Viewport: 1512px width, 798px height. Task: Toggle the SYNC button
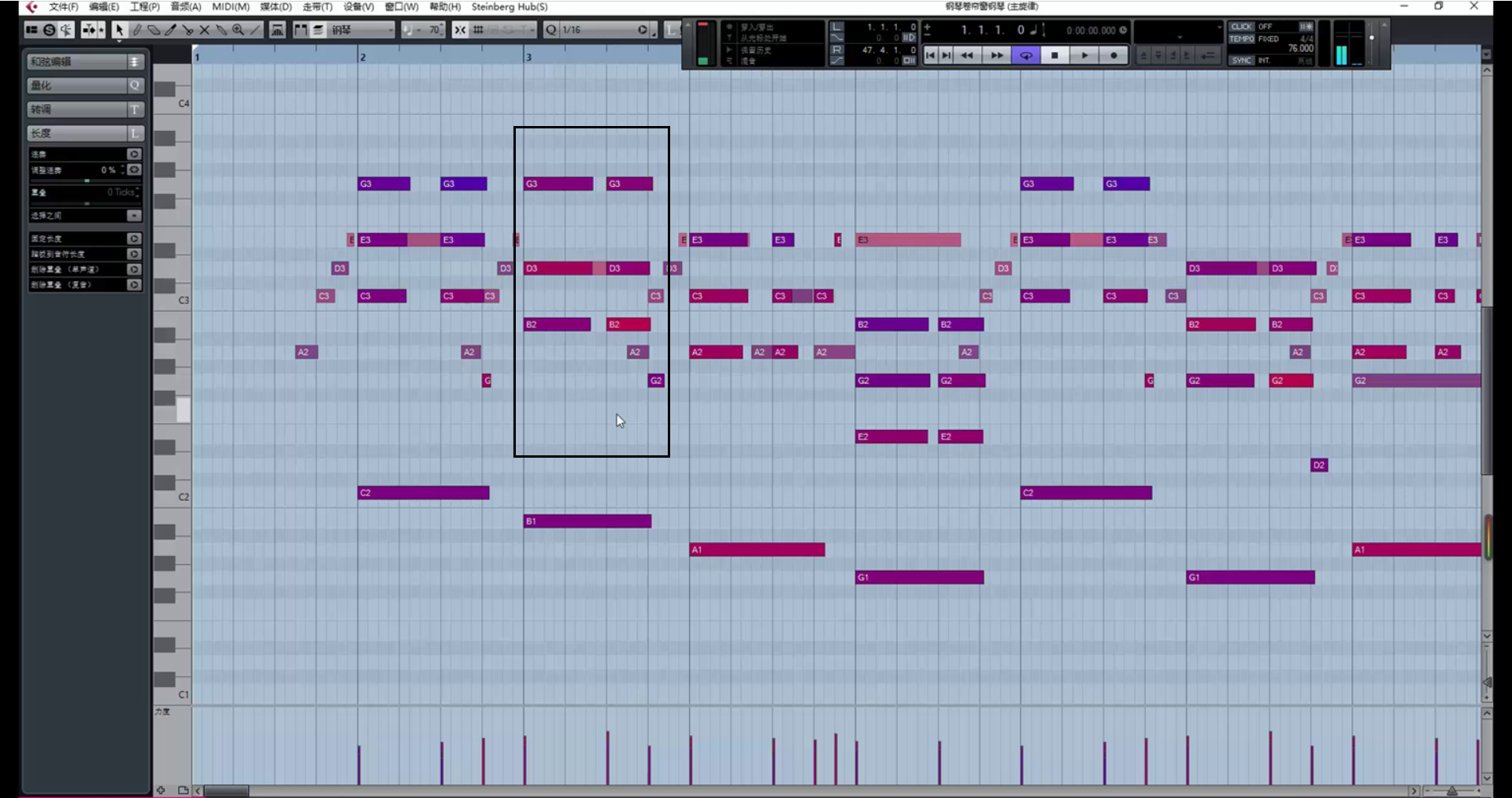pyautogui.click(x=1242, y=60)
